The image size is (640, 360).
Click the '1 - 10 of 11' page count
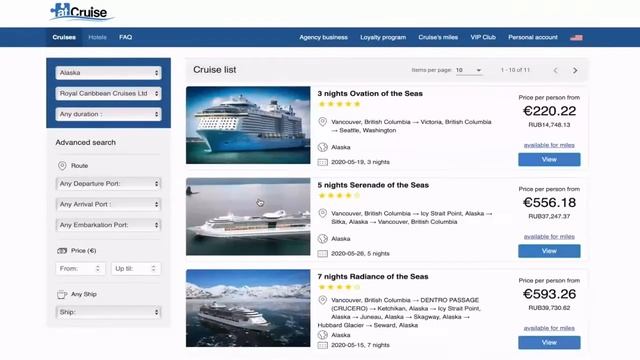point(515,70)
